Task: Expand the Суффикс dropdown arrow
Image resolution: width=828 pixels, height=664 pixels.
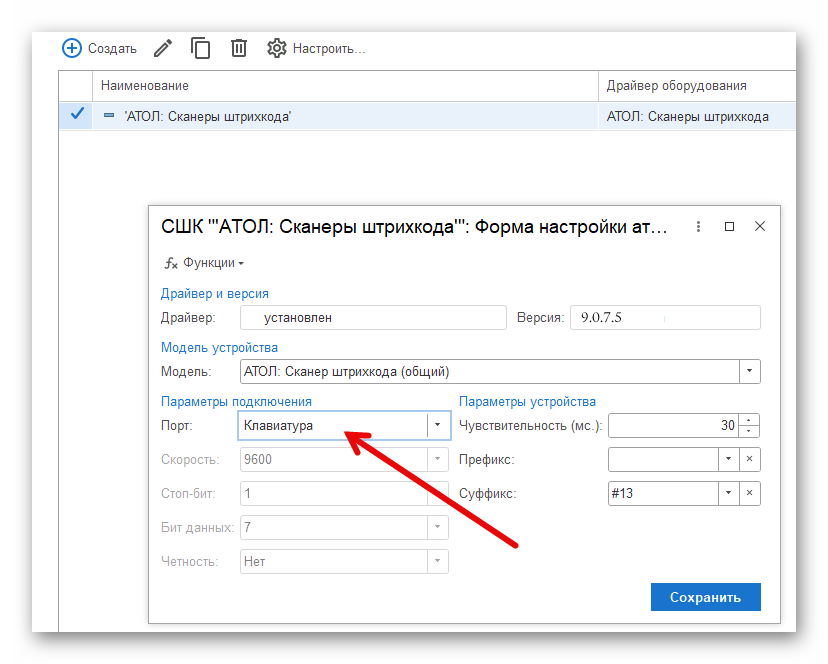Action: [x=729, y=493]
